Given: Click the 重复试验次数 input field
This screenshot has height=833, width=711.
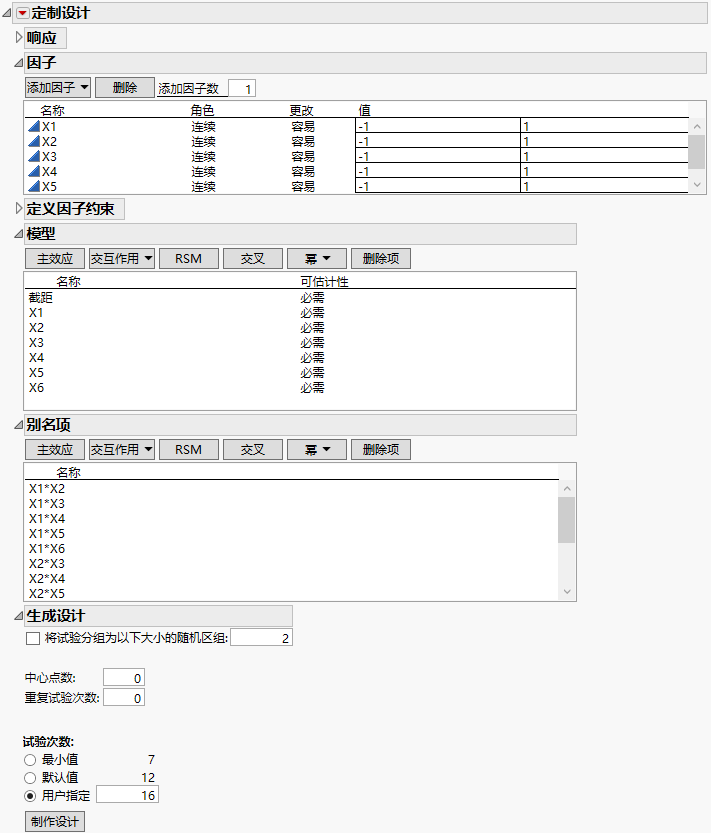Looking at the screenshot, I should [124, 698].
